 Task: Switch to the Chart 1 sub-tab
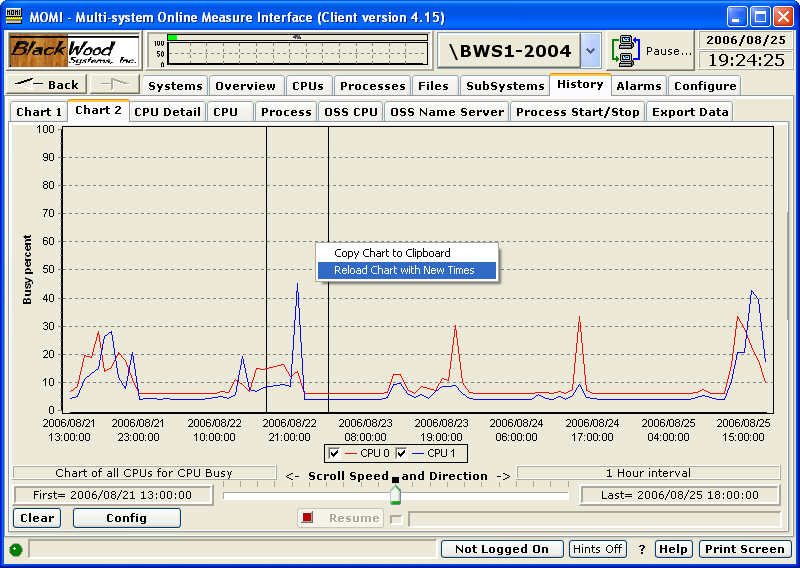[x=39, y=112]
